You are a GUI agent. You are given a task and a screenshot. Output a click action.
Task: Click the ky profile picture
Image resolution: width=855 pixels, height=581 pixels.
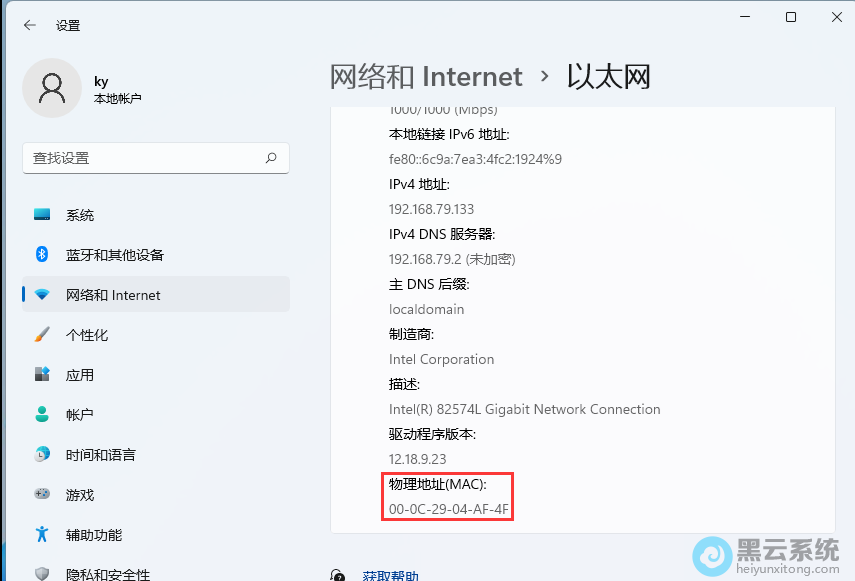52,88
